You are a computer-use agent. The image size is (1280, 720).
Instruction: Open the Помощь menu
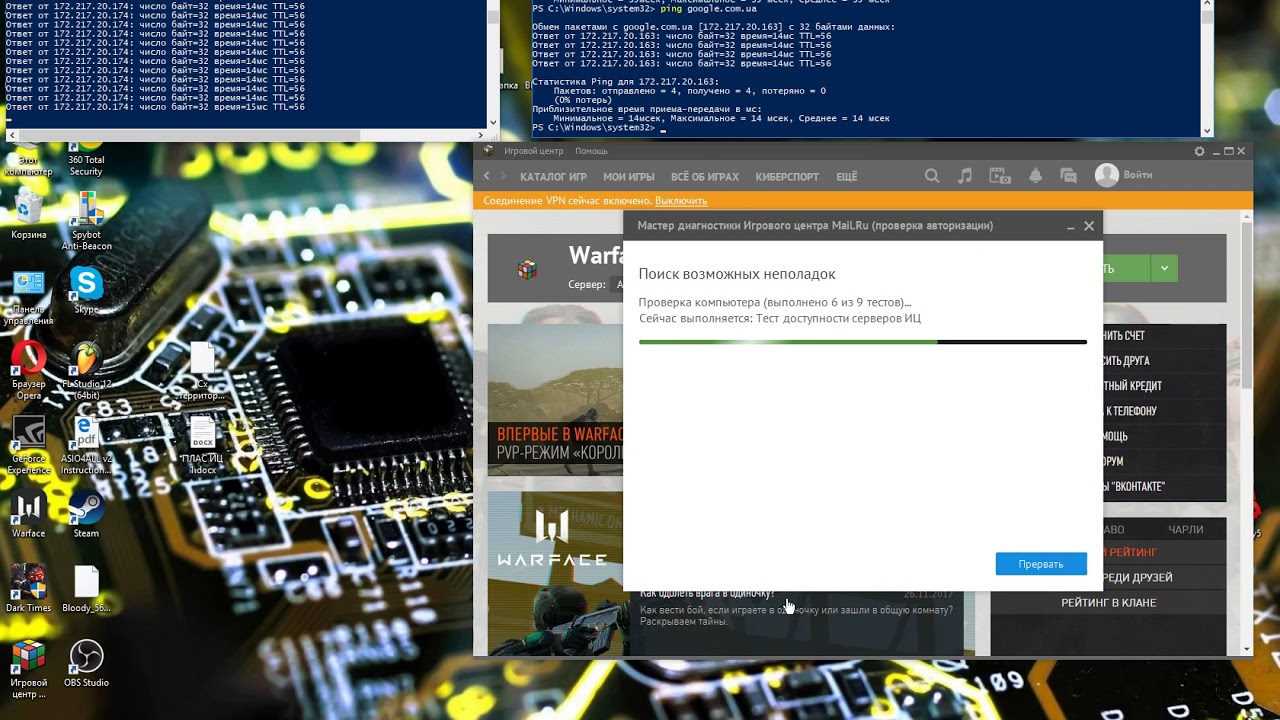click(x=591, y=151)
